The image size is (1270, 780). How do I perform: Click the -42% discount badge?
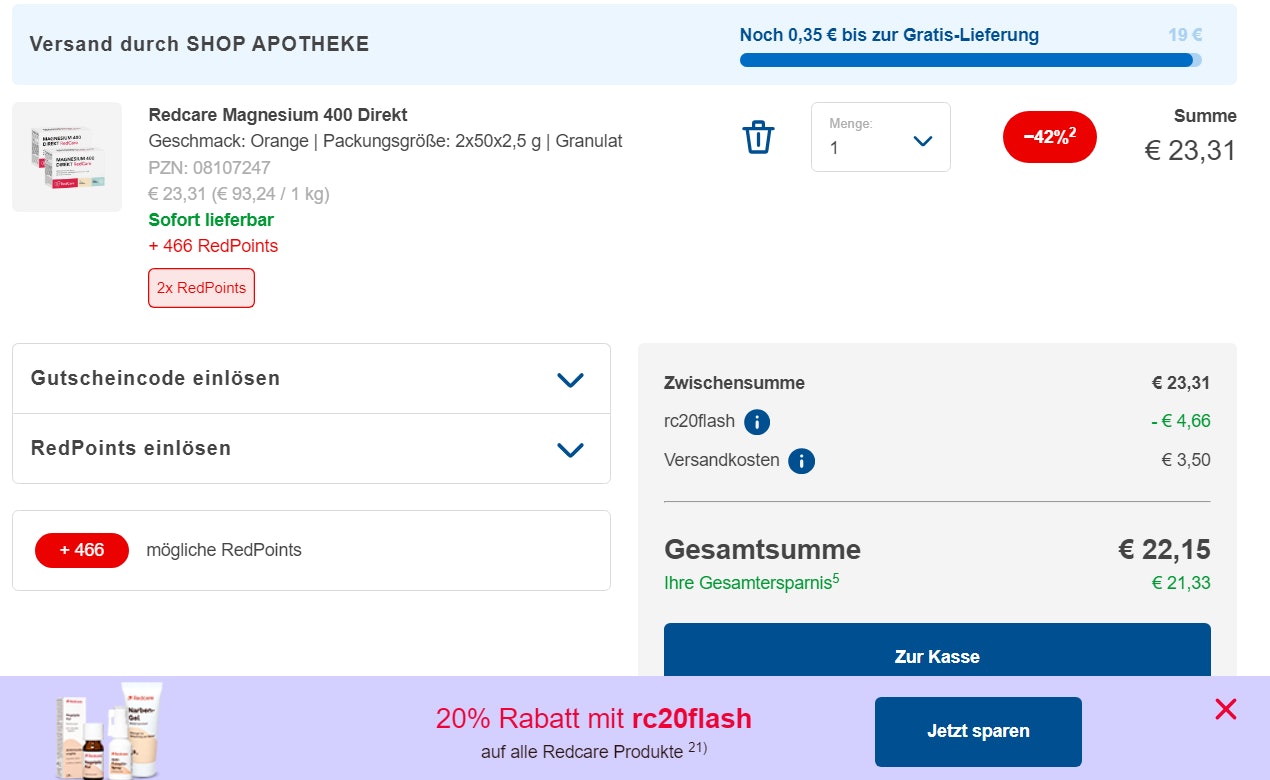pos(1049,137)
